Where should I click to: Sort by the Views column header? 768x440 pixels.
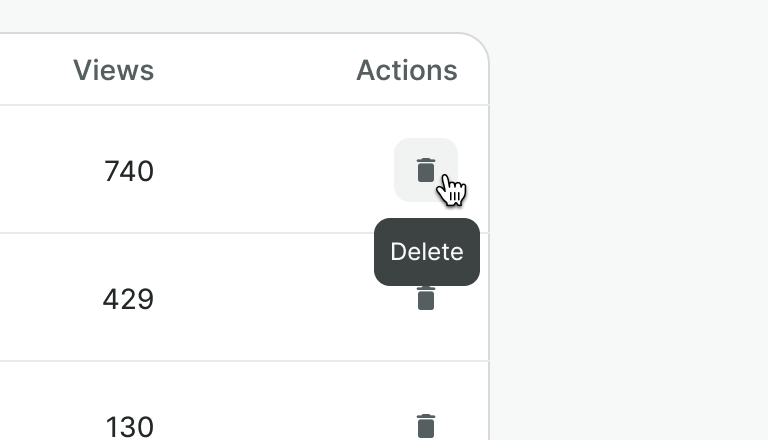click(114, 70)
